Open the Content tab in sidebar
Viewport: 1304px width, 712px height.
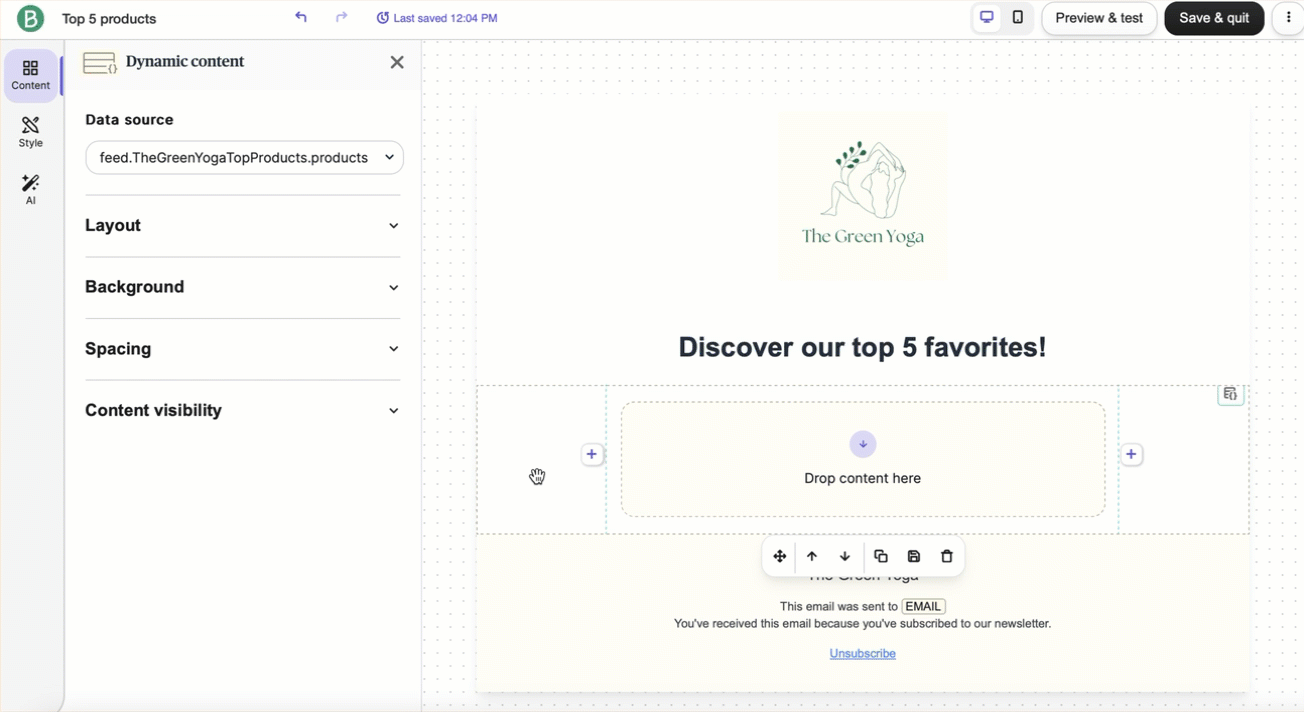point(31,75)
